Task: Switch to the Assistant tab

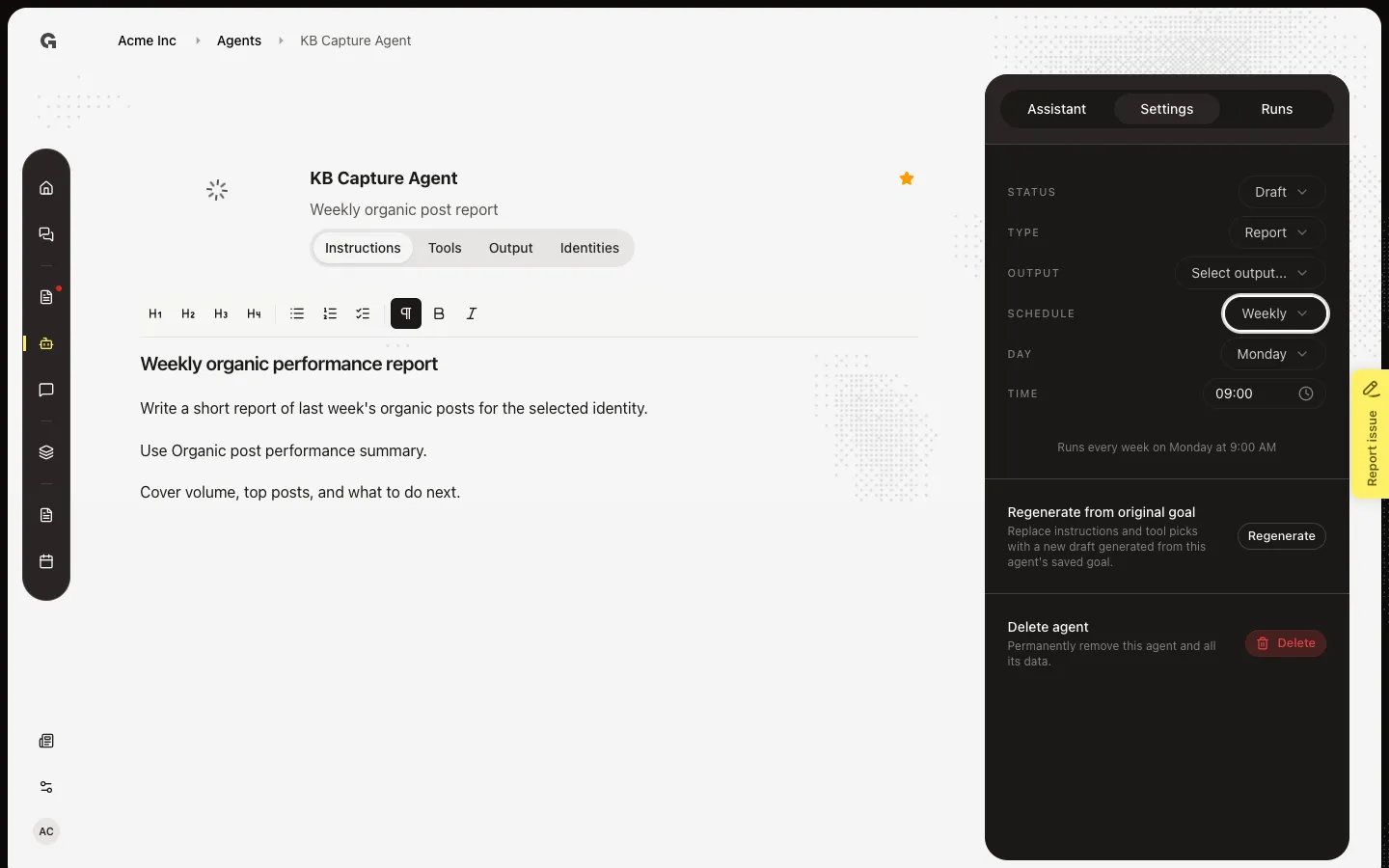Action: (1056, 109)
